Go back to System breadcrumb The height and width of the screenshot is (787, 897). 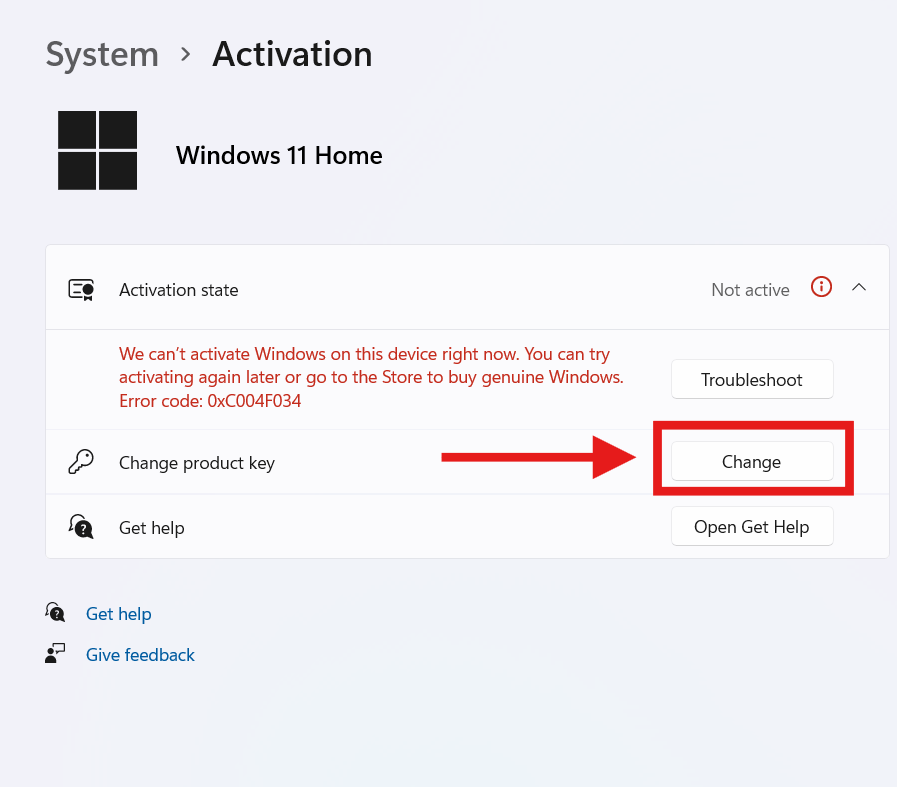(102, 55)
